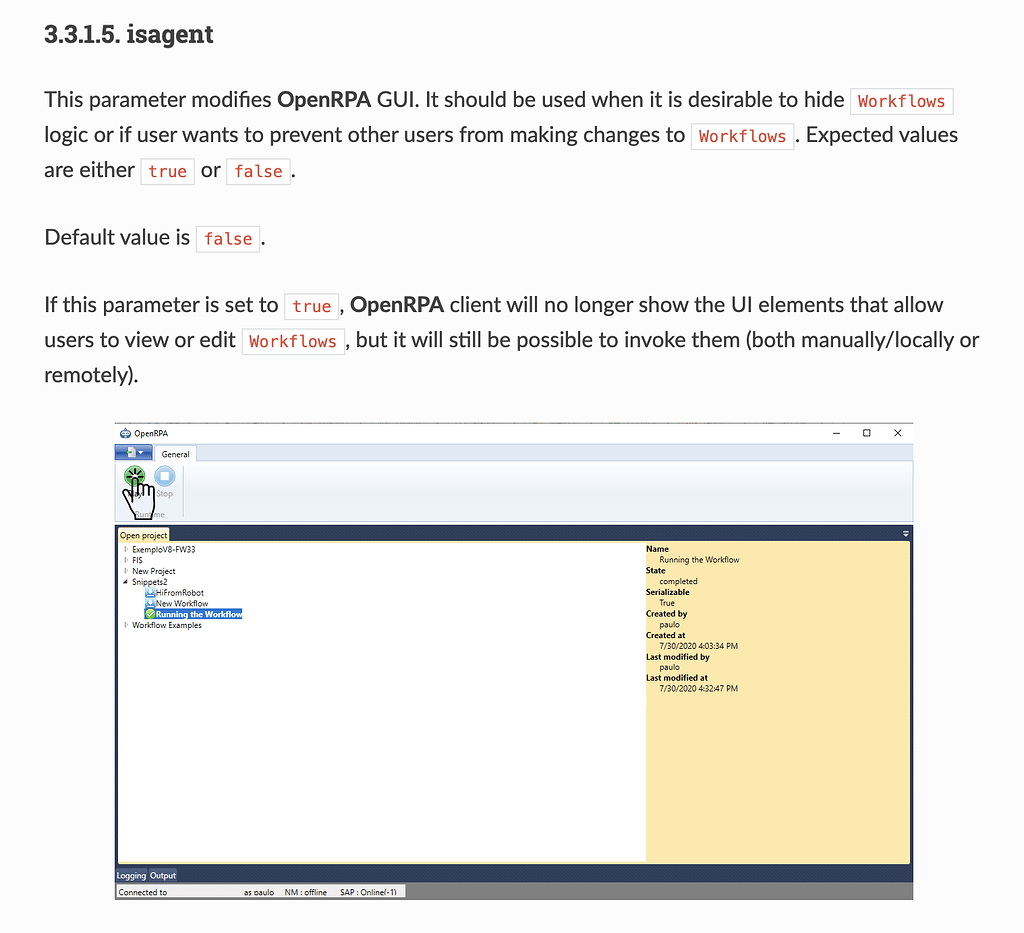Click the Stop button in the ribbon
Image resolution: width=1024 pixels, height=933 pixels.
click(x=165, y=481)
